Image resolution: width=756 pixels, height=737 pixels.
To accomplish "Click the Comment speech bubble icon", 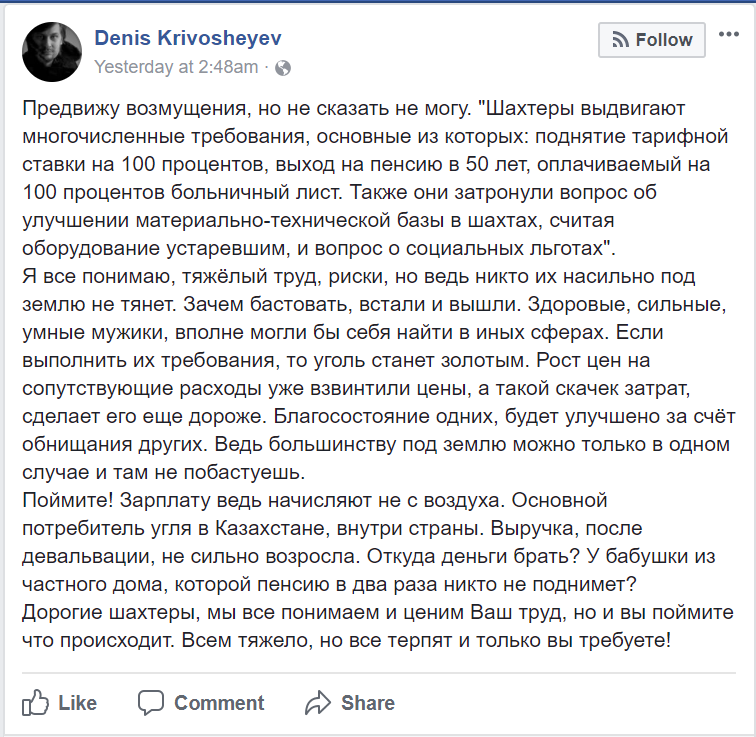I will (x=153, y=702).
